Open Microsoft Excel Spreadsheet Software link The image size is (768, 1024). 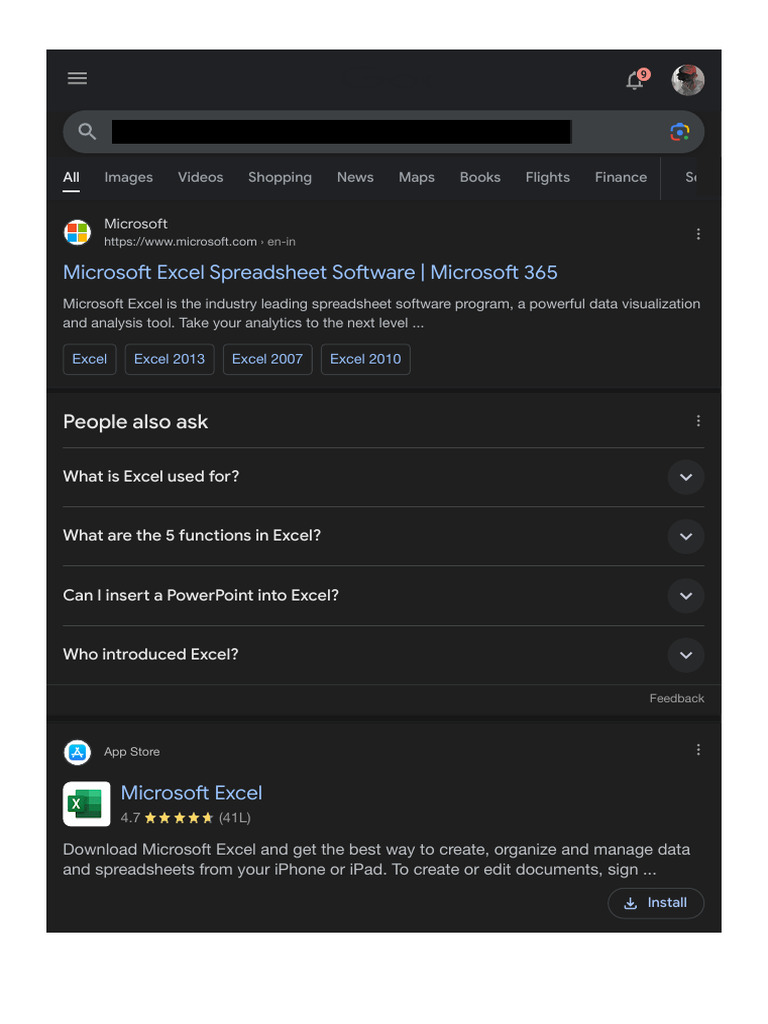[x=310, y=272]
